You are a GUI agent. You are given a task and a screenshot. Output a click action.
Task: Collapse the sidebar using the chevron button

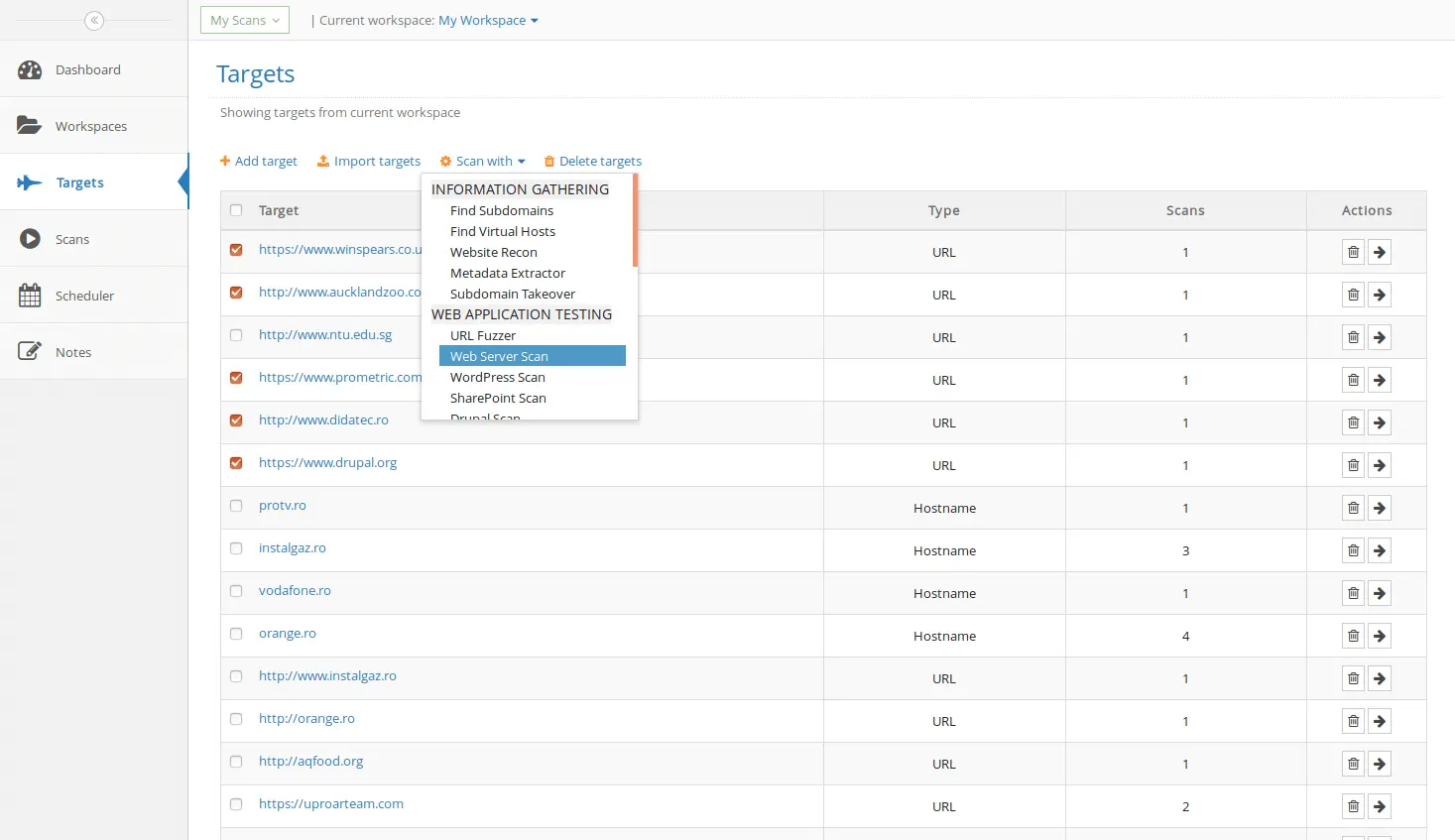[94, 20]
